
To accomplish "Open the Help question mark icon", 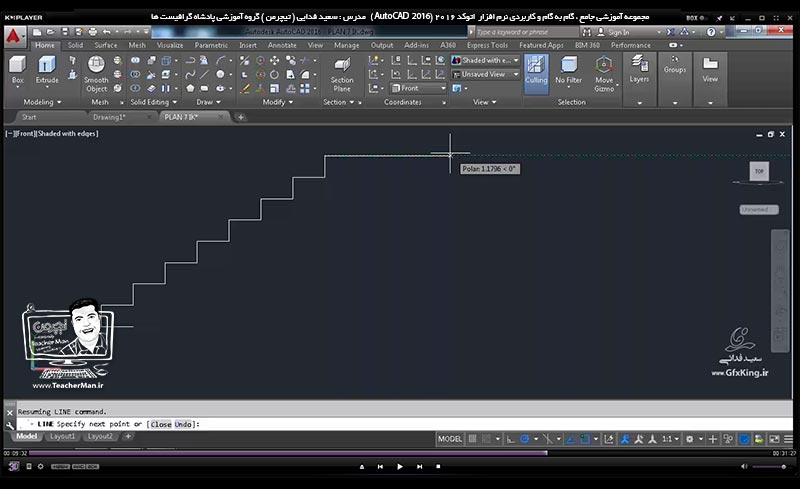I will tap(711, 32).
